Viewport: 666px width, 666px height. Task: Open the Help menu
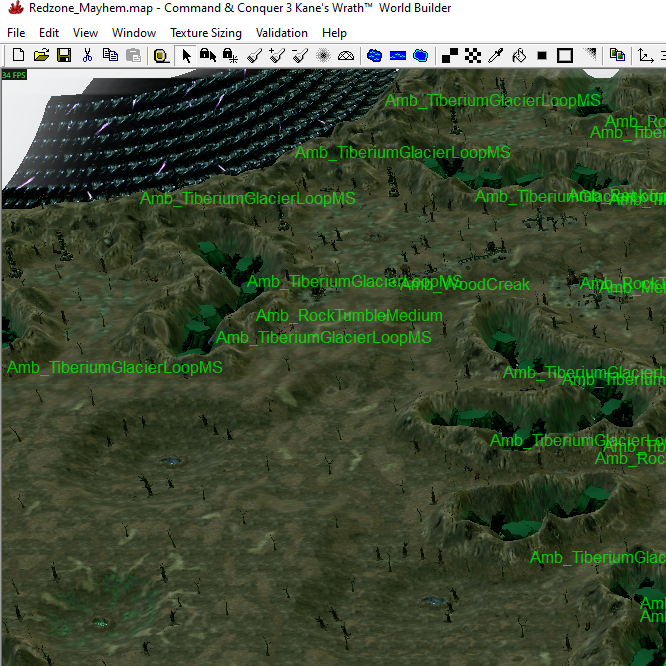tap(334, 33)
